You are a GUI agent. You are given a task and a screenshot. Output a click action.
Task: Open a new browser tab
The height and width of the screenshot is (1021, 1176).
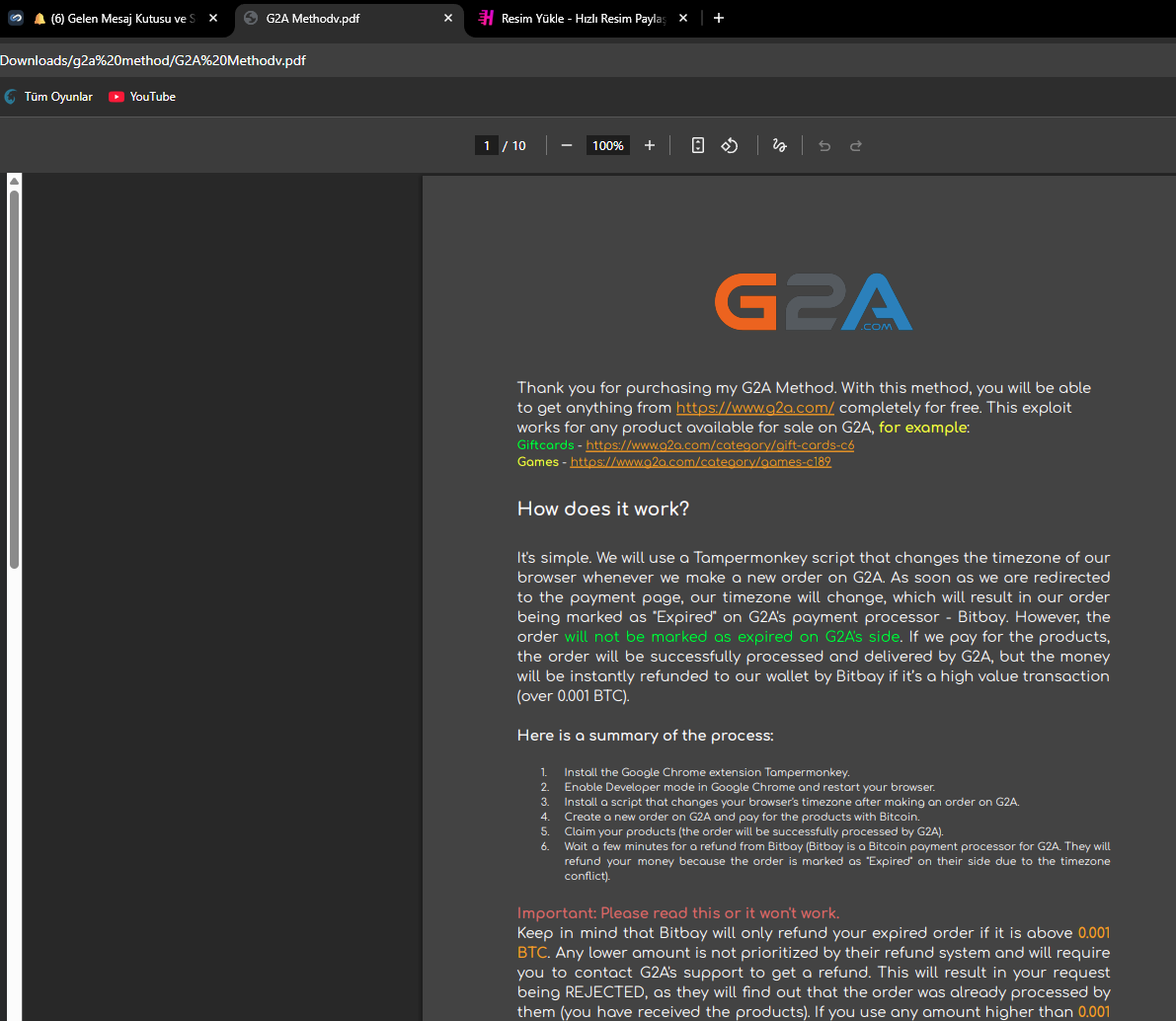719,18
